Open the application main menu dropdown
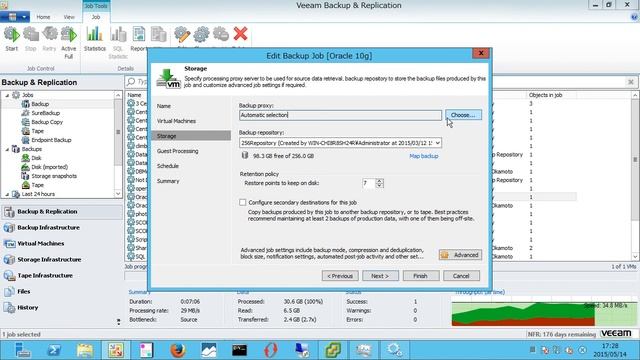 click(x=15, y=17)
